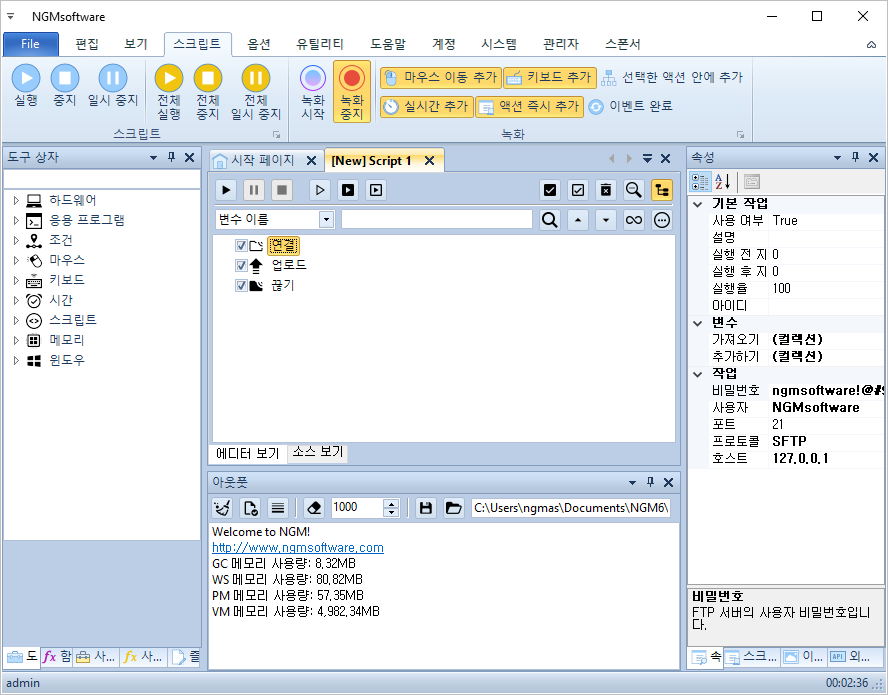Click the uncheck-all outlined checkbox icon
The width and height of the screenshot is (888, 695).
pyautogui.click(x=578, y=190)
